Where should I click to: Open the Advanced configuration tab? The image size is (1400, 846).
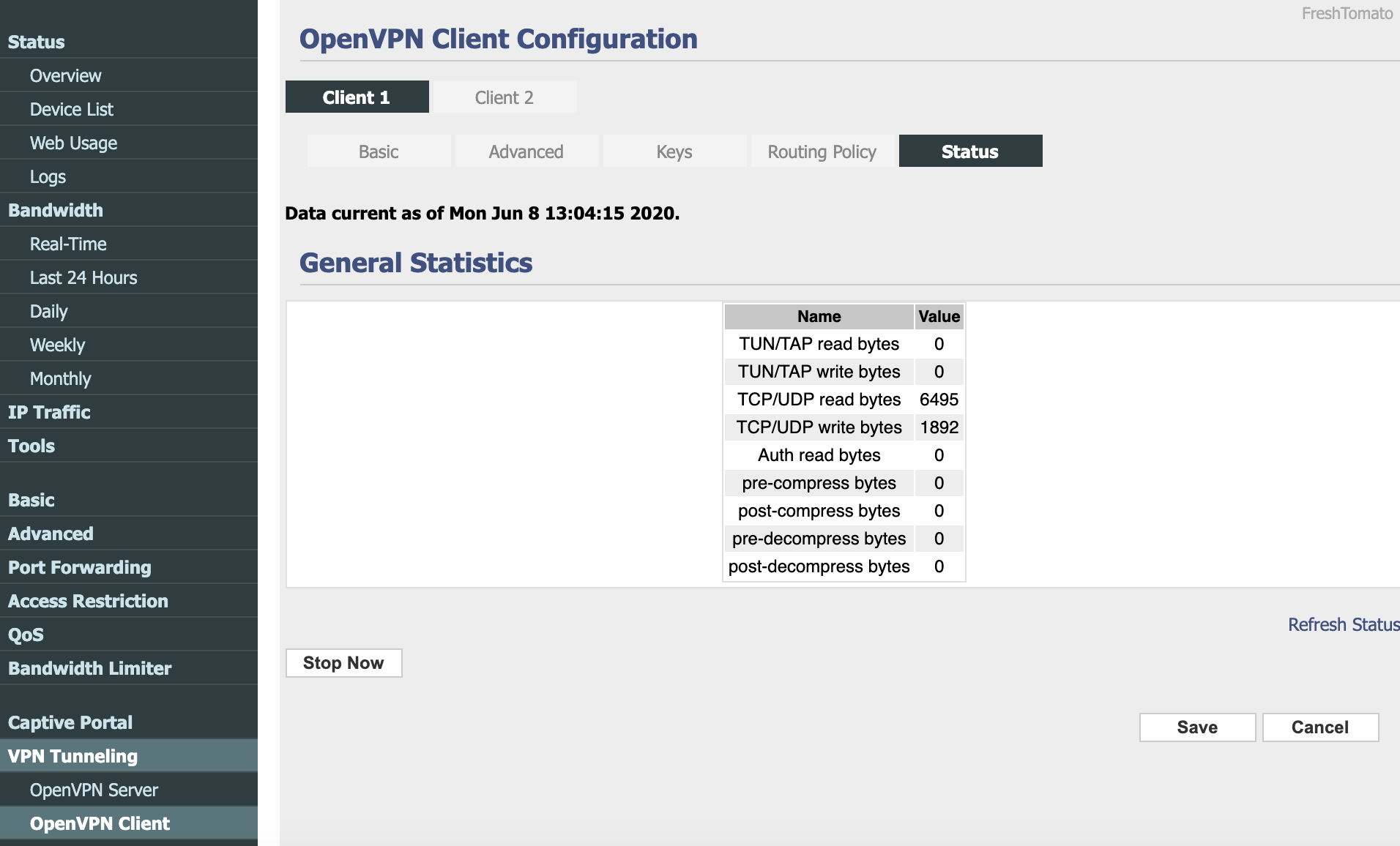(526, 151)
